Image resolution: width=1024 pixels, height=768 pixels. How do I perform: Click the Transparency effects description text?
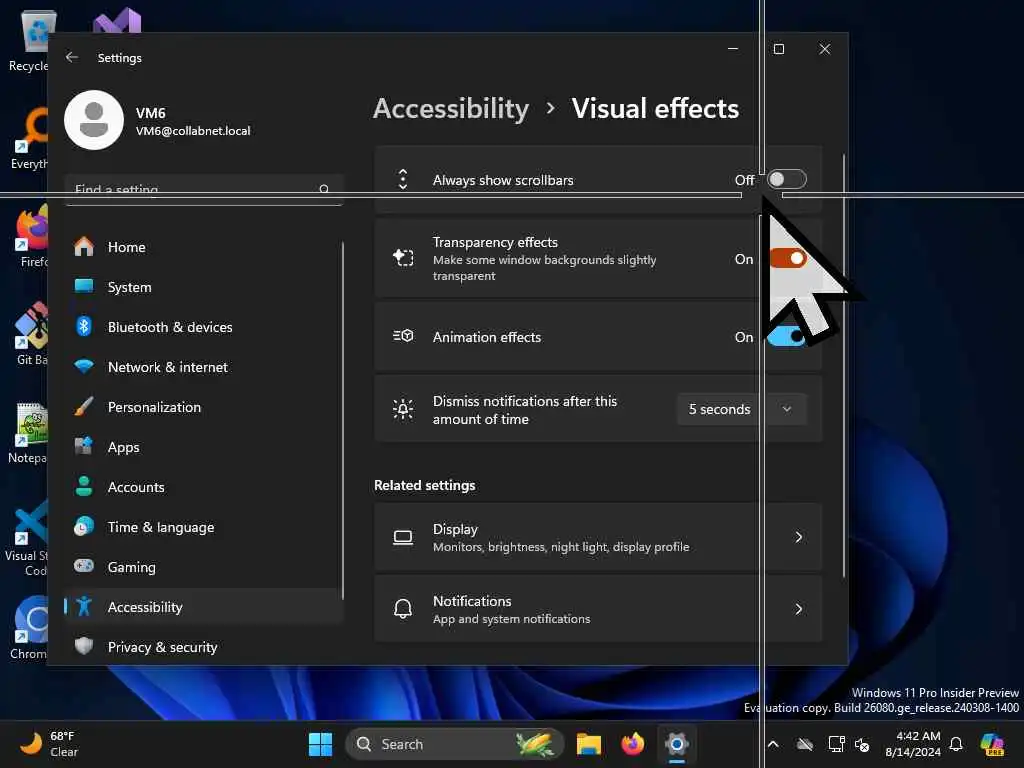[544, 268]
